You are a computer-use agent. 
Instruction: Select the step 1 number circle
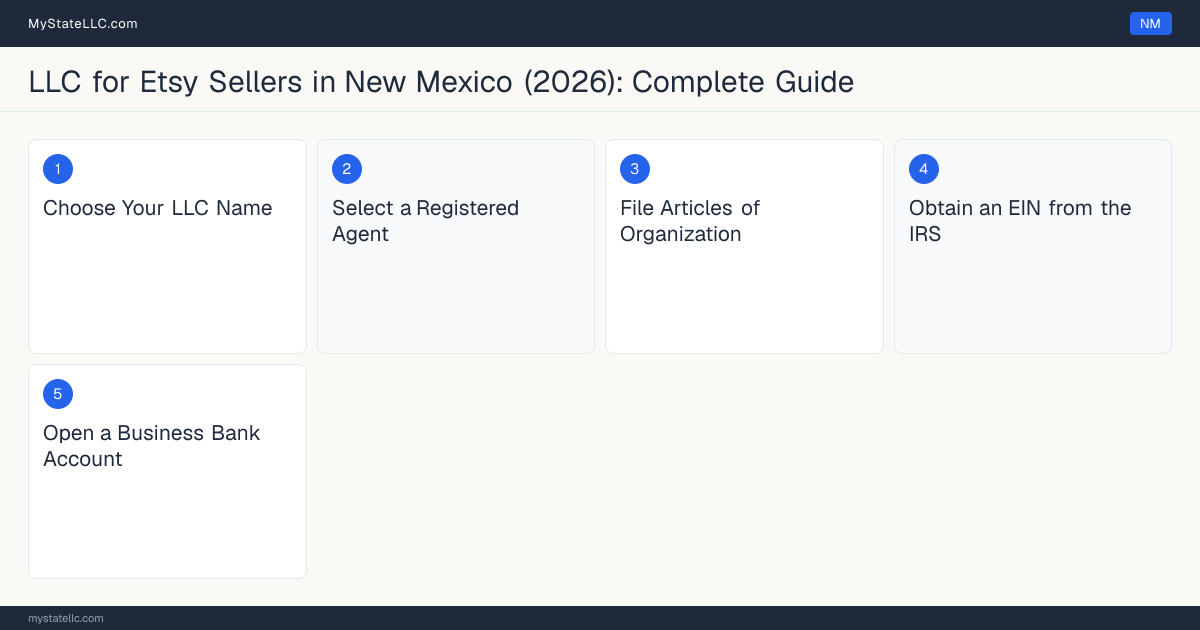coord(58,169)
